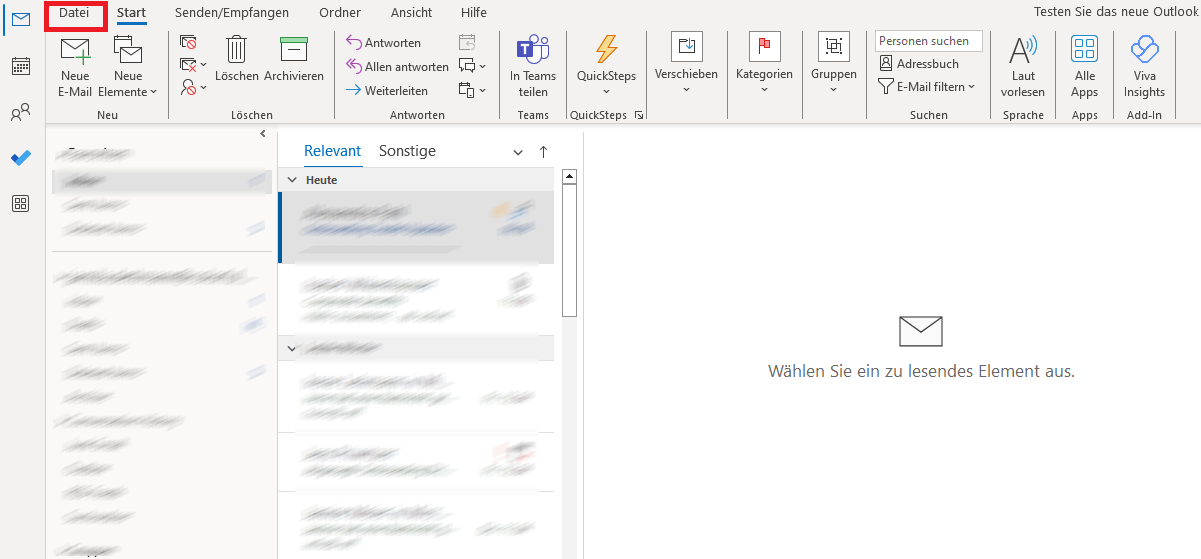The height and width of the screenshot is (559, 1201).
Task: Open Laut vorlesen read aloud tool
Action: coord(1022,50)
